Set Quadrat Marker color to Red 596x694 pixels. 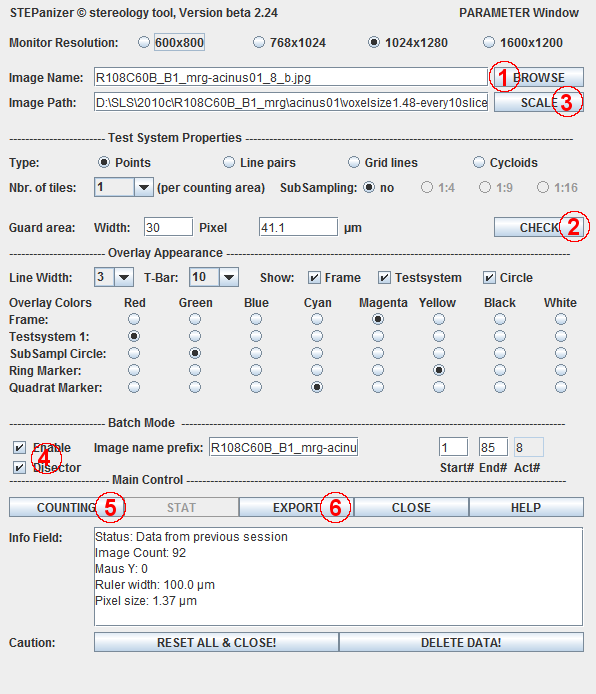tap(134, 387)
